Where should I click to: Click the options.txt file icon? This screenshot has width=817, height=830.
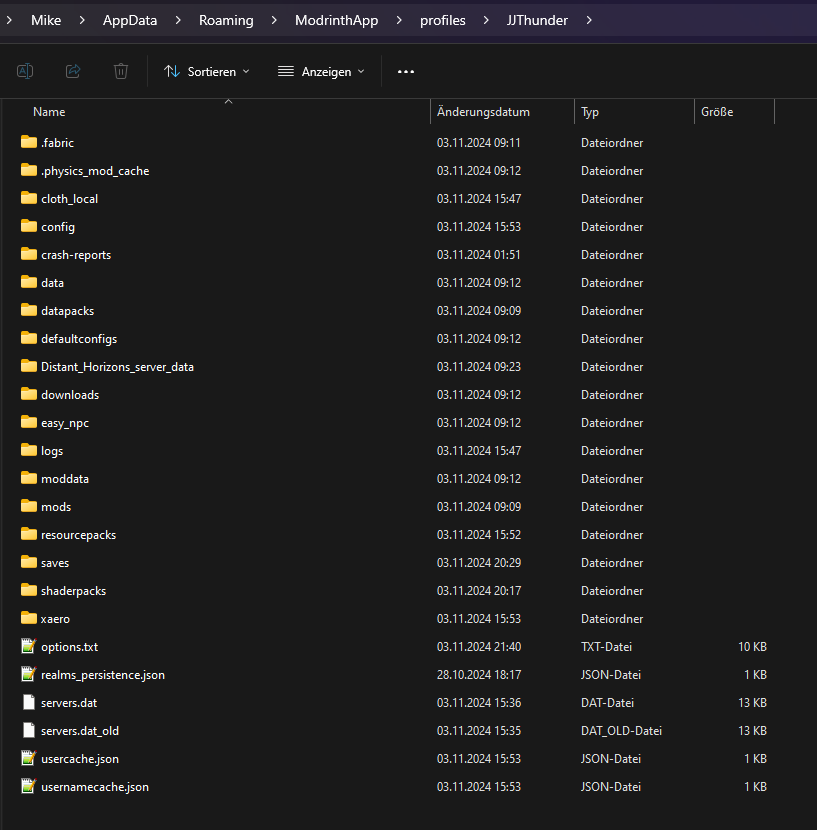click(28, 647)
